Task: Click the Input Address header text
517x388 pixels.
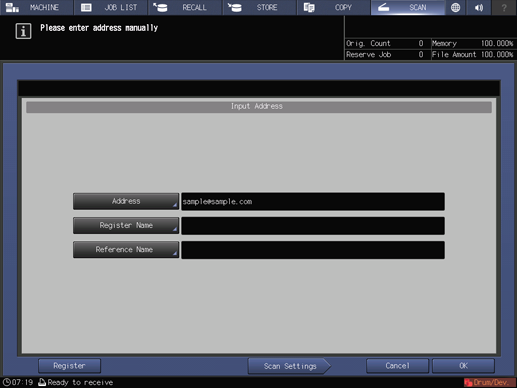Action: click(x=257, y=106)
